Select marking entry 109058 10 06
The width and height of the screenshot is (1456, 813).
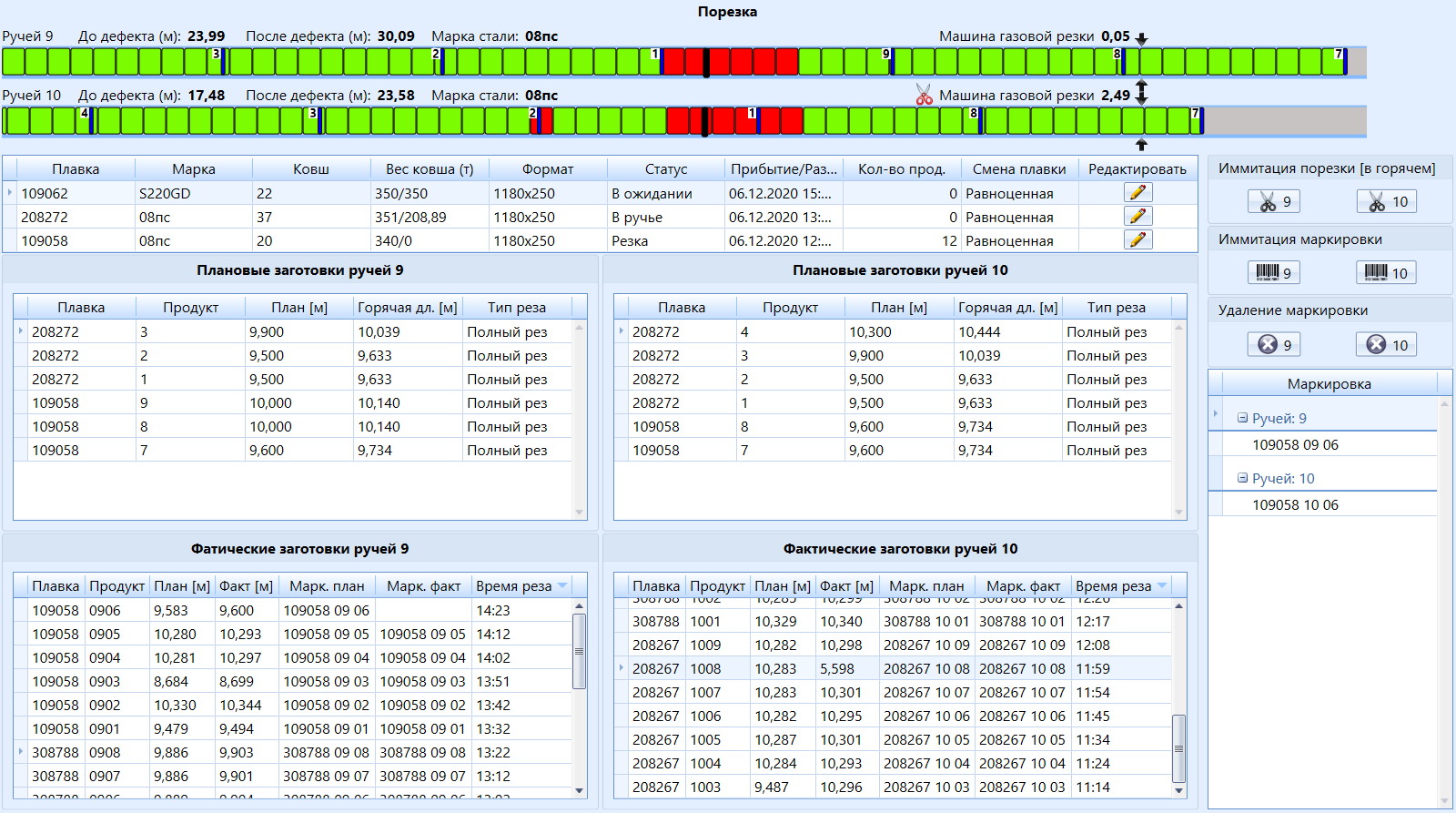pos(1295,505)
